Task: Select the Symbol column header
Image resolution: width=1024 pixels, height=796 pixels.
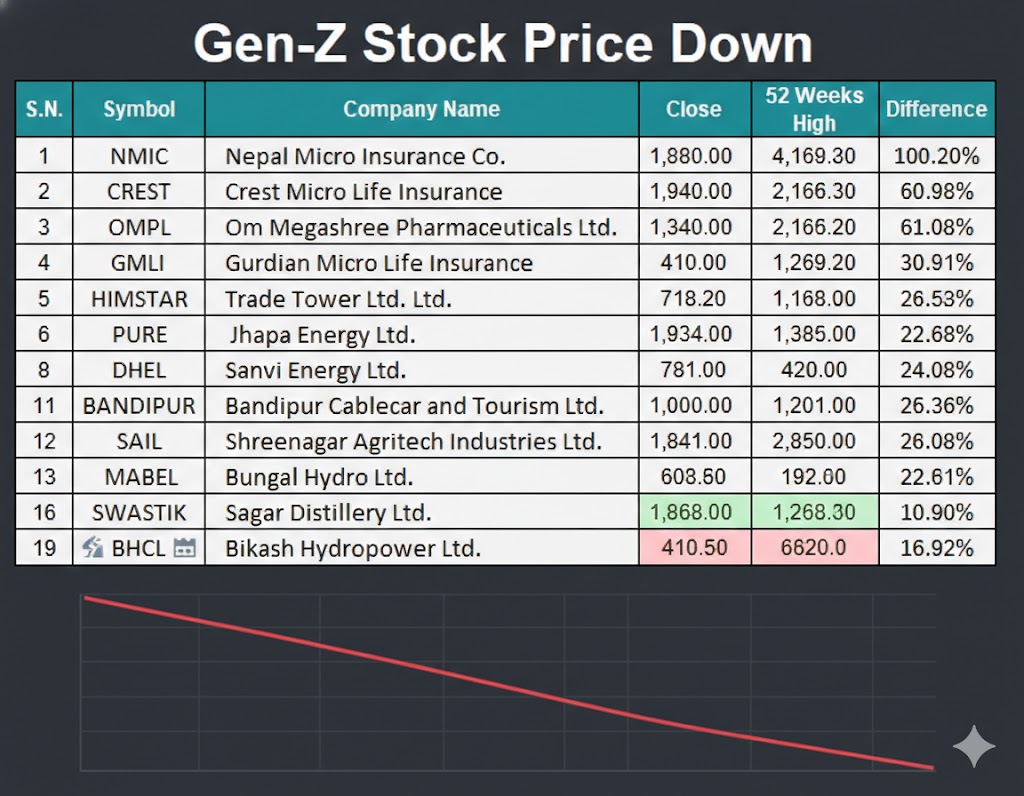Action: 139,109
